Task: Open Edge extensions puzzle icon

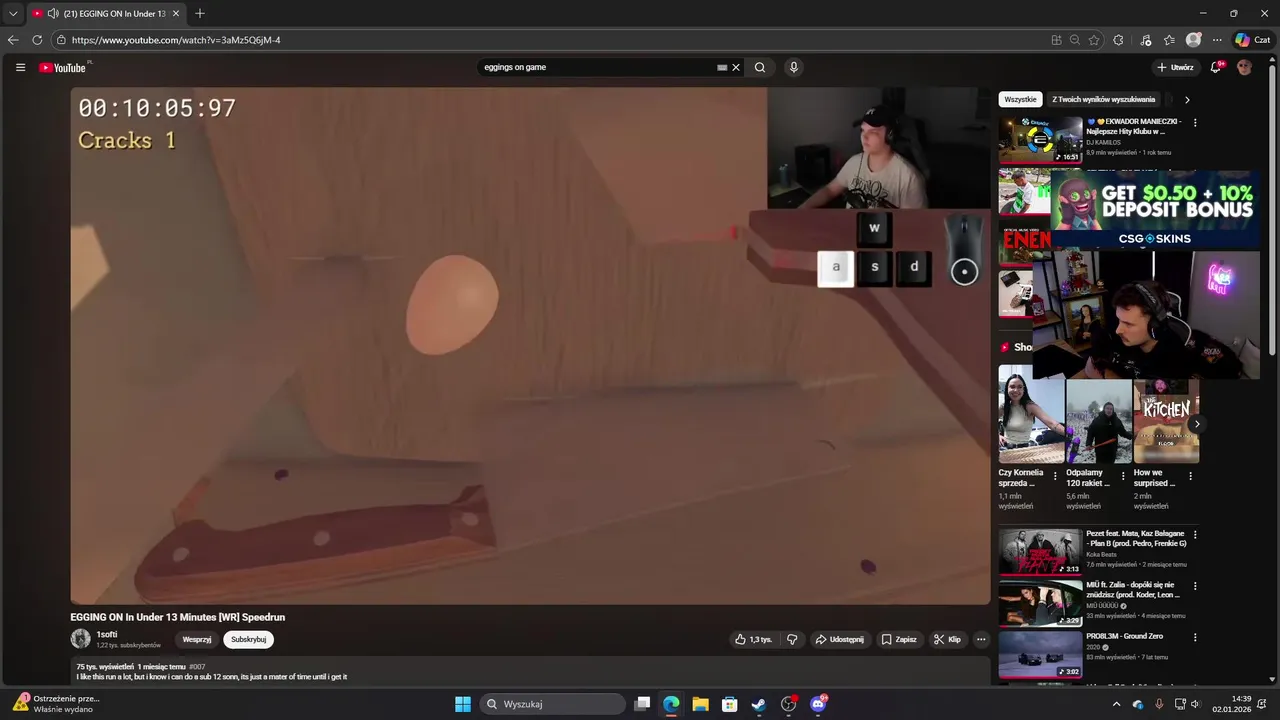Action: point(1118,40)
